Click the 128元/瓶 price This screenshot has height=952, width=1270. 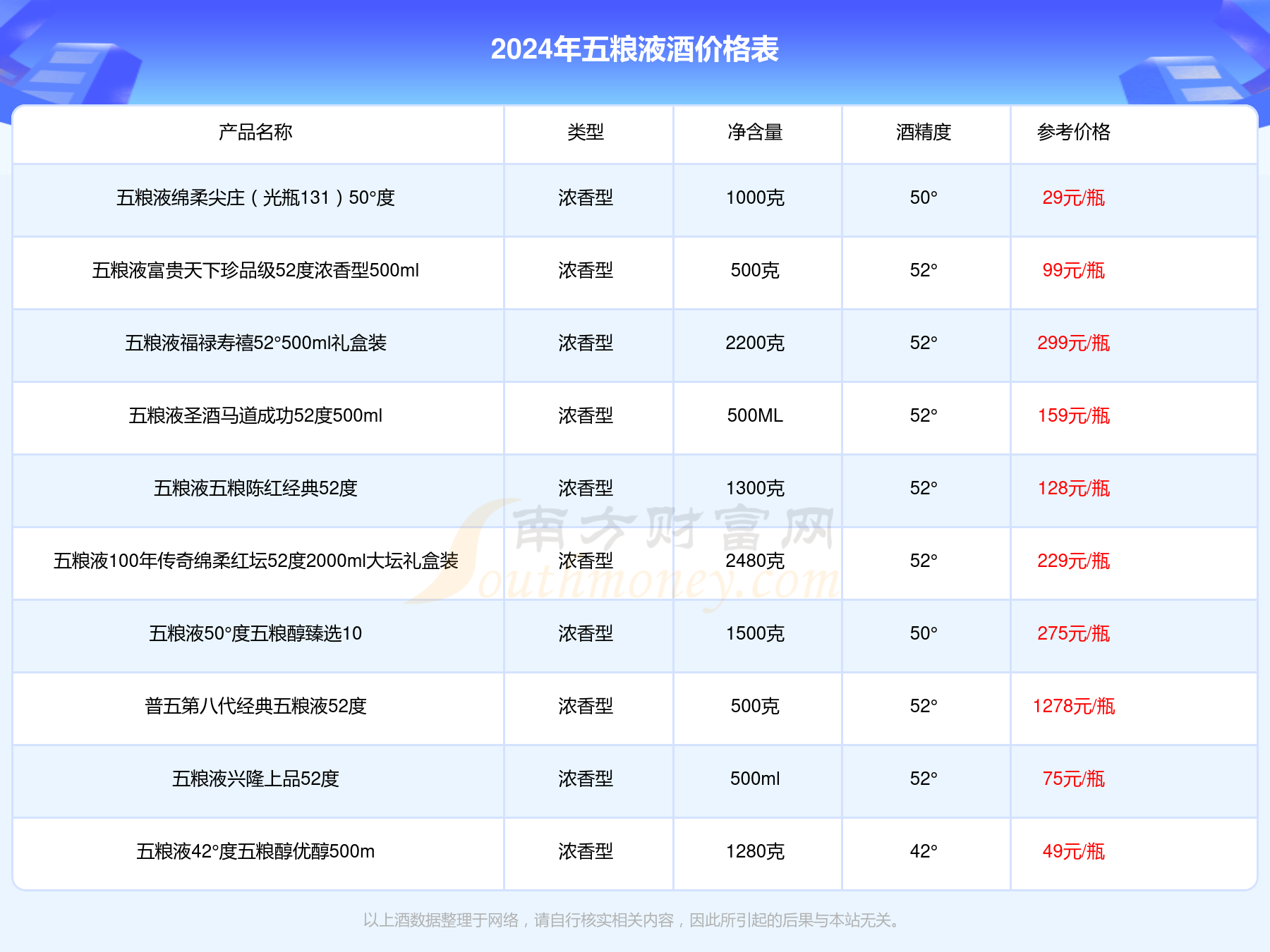[x=1074, y=489]
